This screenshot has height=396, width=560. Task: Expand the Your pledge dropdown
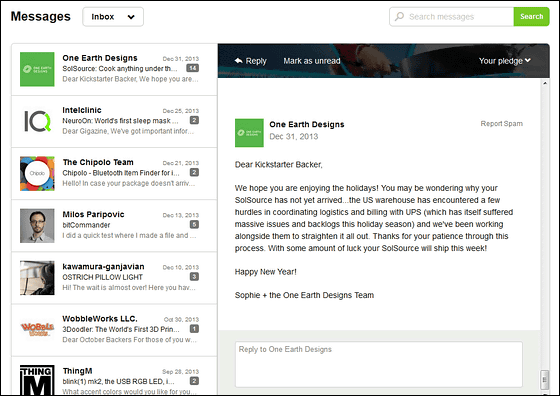pos(505,61)
